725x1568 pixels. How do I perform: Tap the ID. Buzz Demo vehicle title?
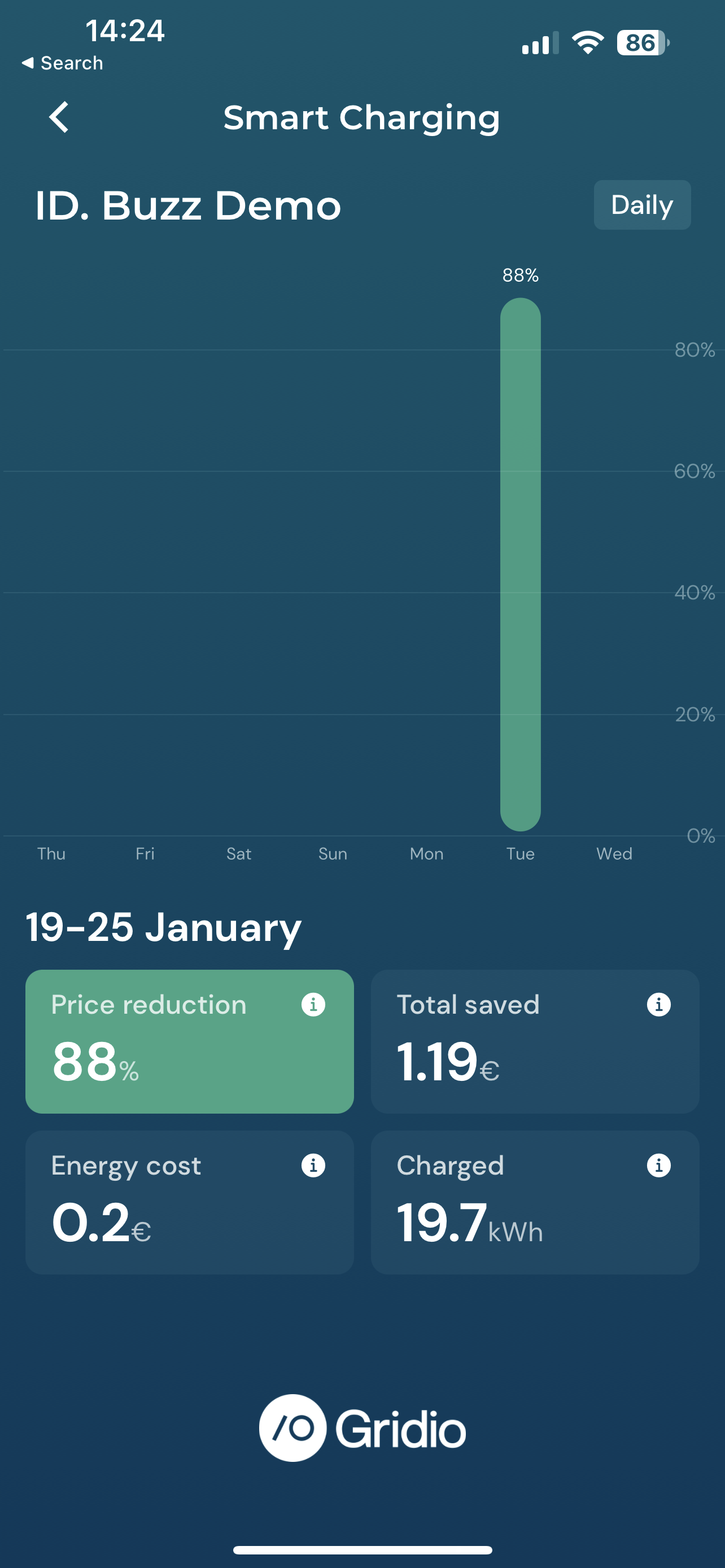click(x=188, y=206)
